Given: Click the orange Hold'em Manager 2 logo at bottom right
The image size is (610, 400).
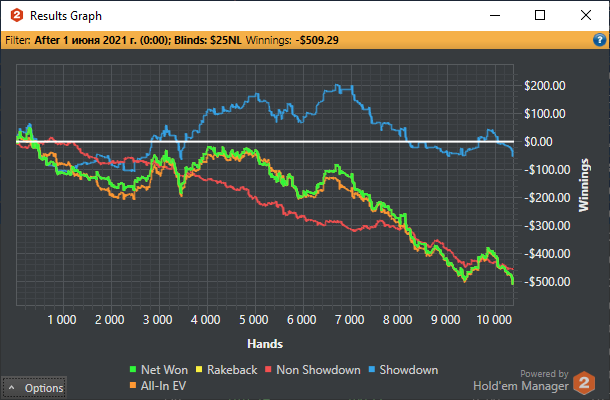Looking at the screenshot, I should [x=584, y=383].
